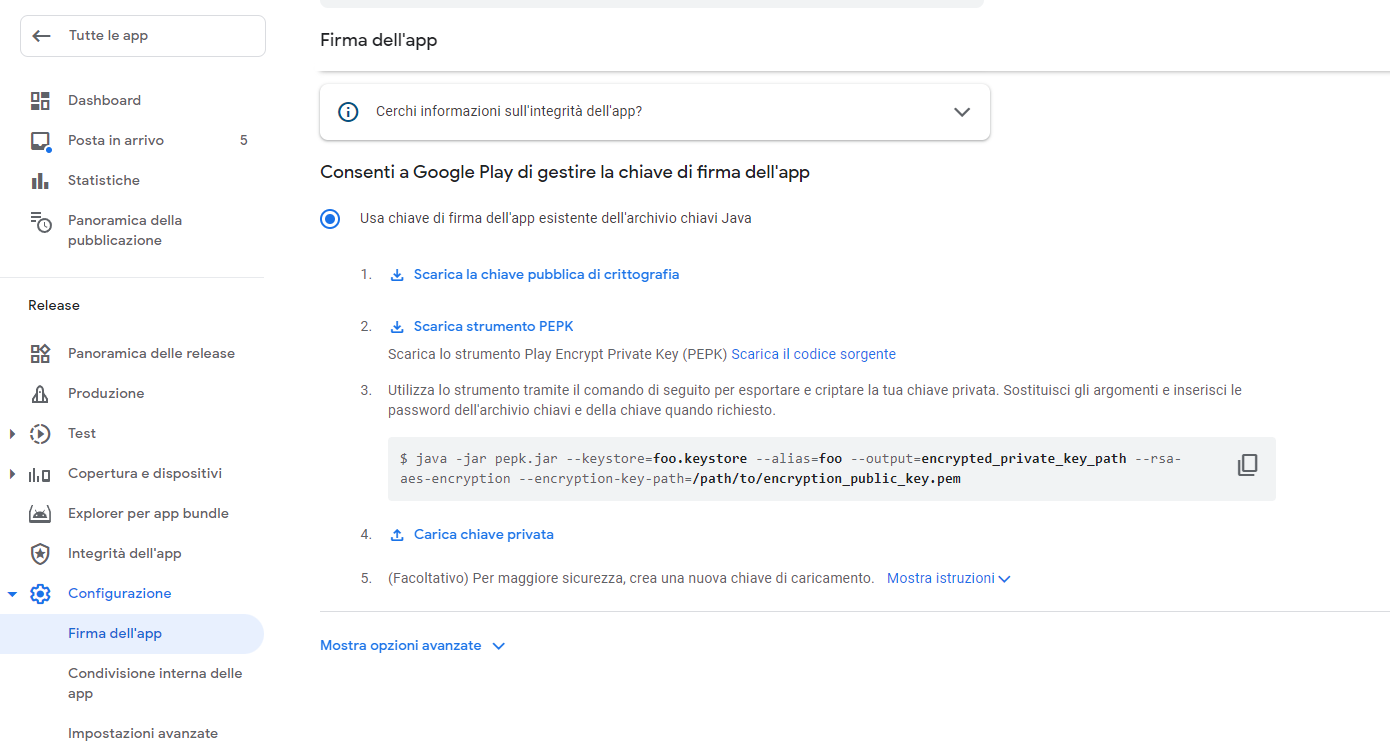Go back to Tutte le app
Screen dimensions: 1390x744
point(143,36)
